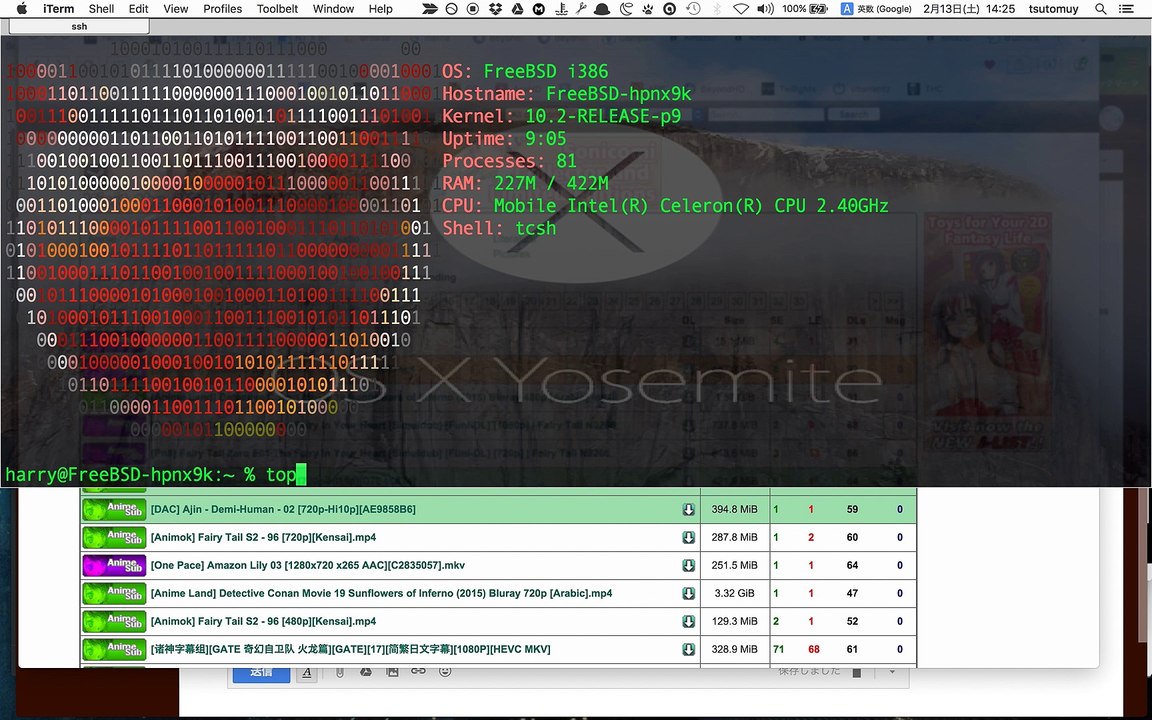Click the 251.5 MiB size cell
This screenshot has height=720, width=1152.
tap(734, 565)
